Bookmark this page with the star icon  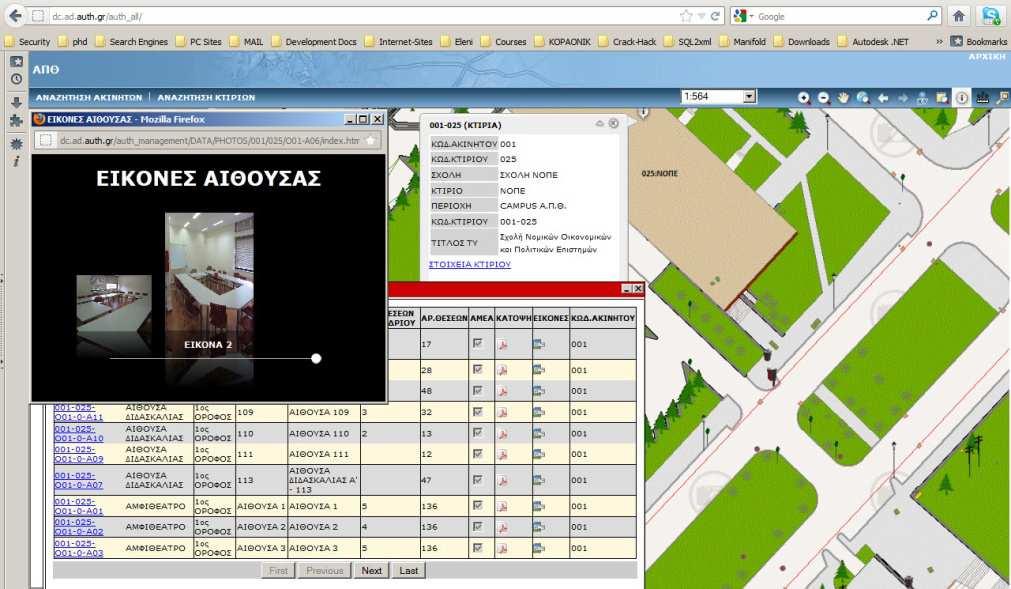tap(686, 16)
